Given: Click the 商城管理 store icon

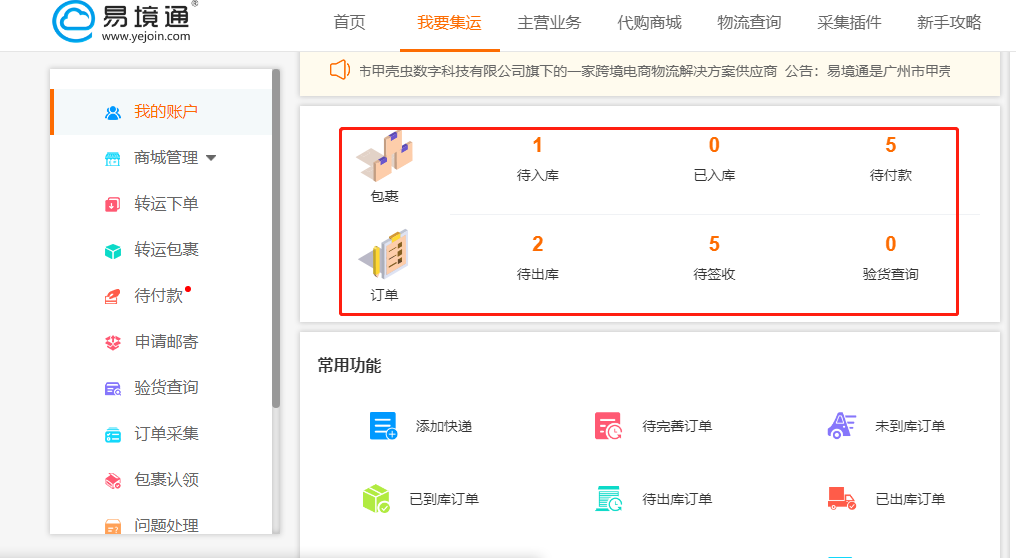Looking at the screenshot, I should pyautogui.click(x=113, y=159).
